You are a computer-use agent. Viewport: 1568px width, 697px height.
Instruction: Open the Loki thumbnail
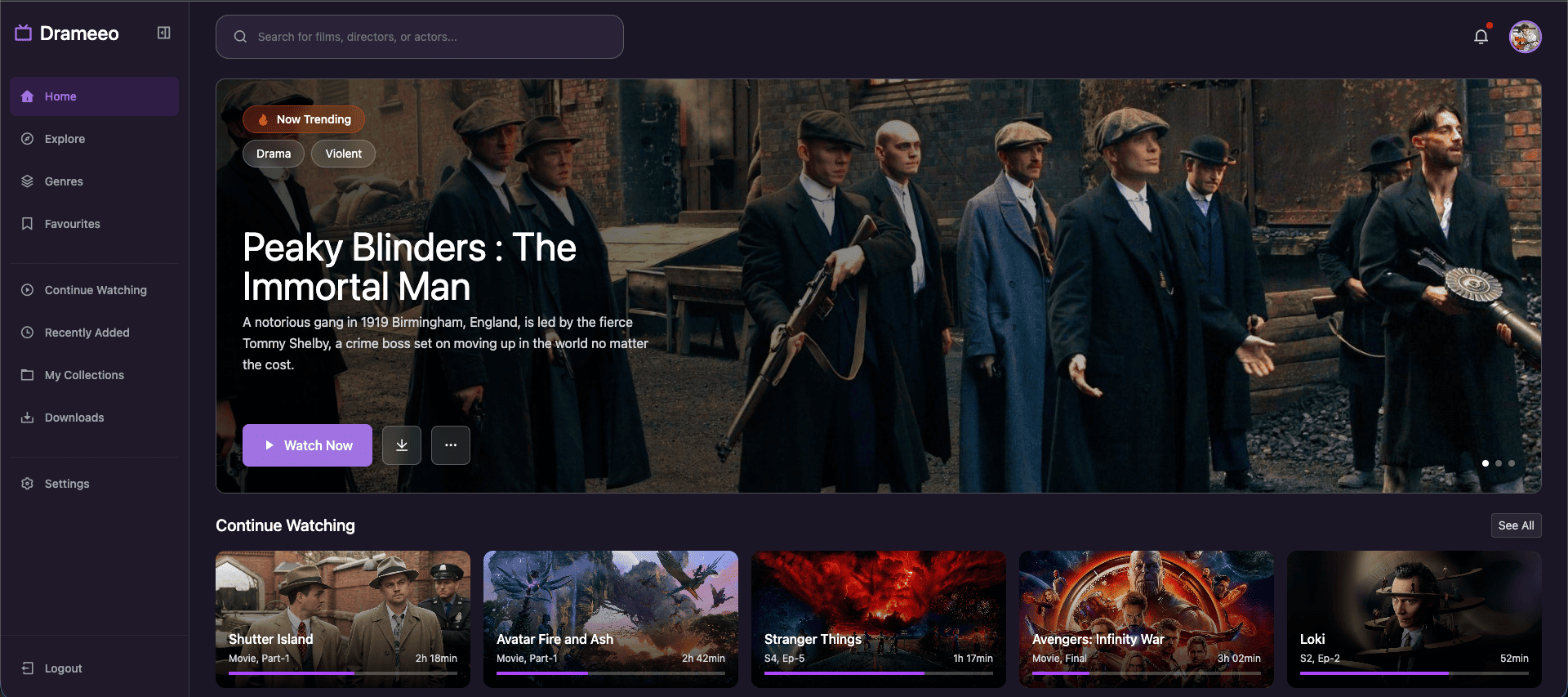[1414, 619]
